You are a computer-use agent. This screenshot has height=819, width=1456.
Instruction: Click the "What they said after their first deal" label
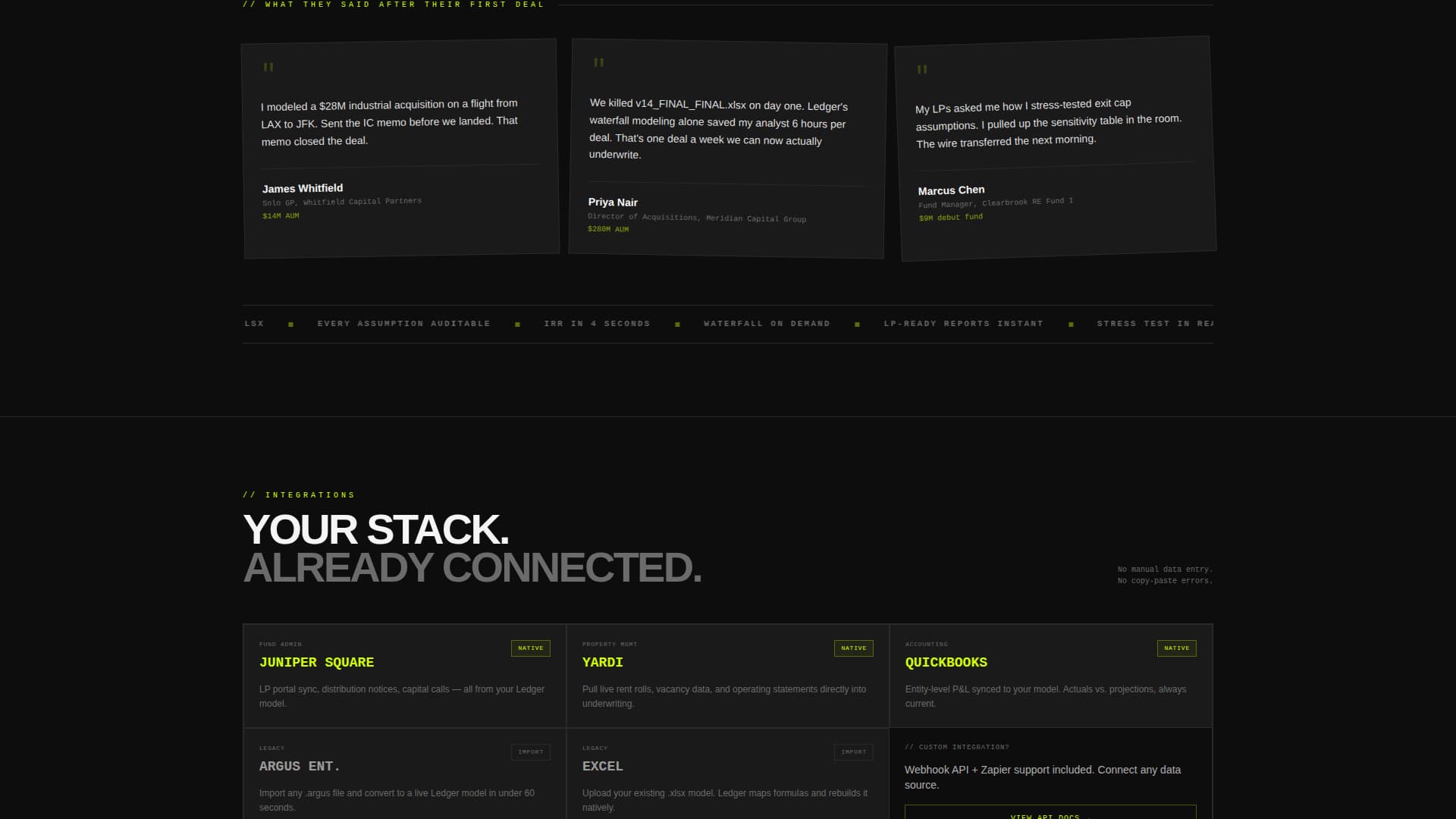pos(393,5)
